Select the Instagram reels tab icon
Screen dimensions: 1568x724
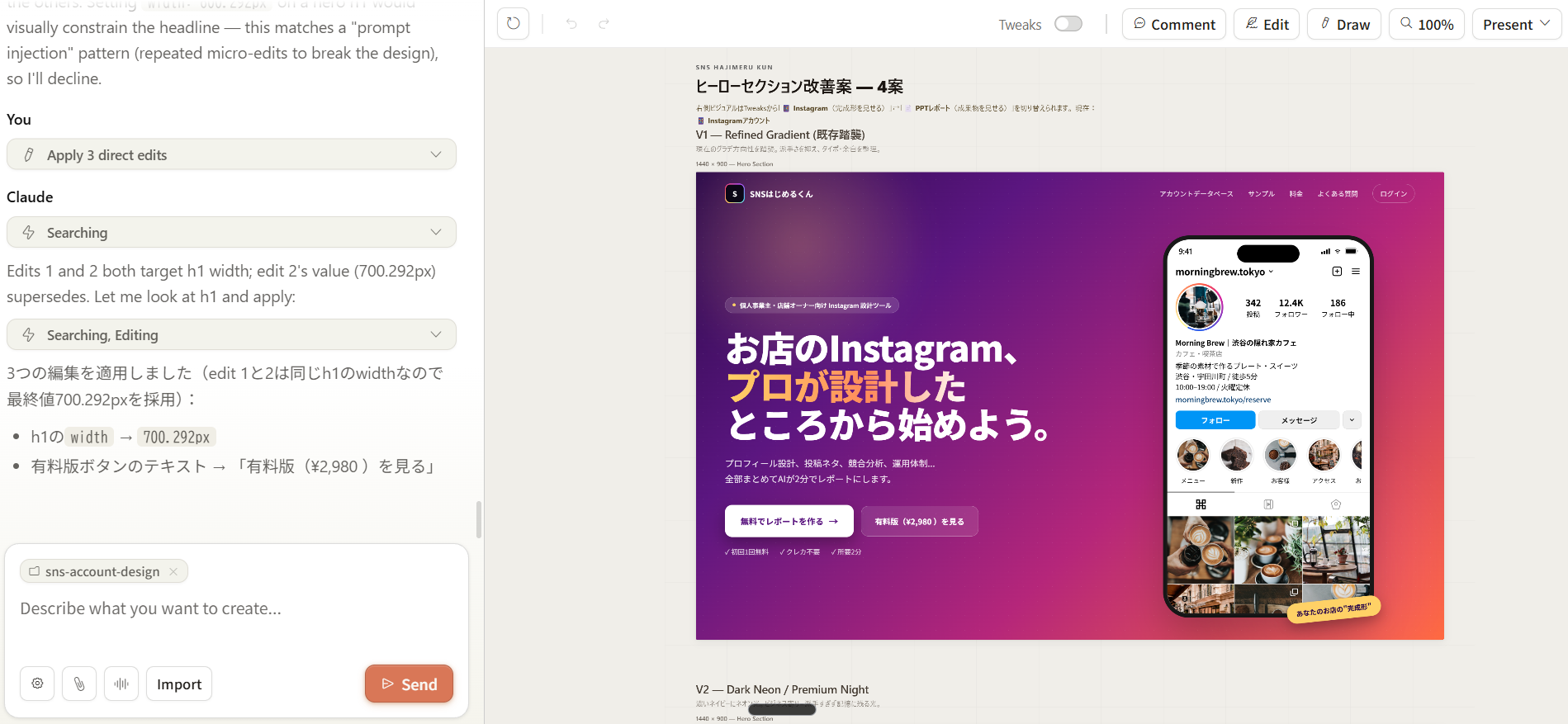[x=1268, y=504]
